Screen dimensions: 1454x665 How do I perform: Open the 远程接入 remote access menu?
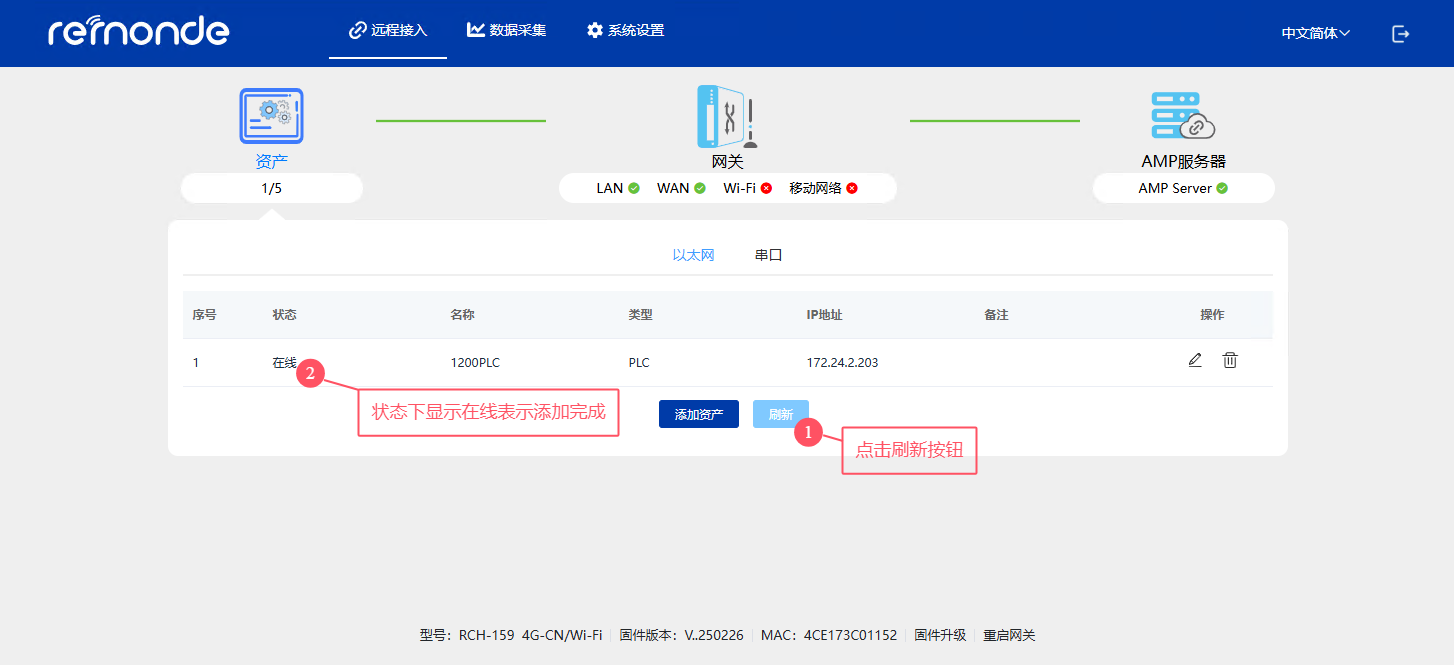tap(388, 31)
